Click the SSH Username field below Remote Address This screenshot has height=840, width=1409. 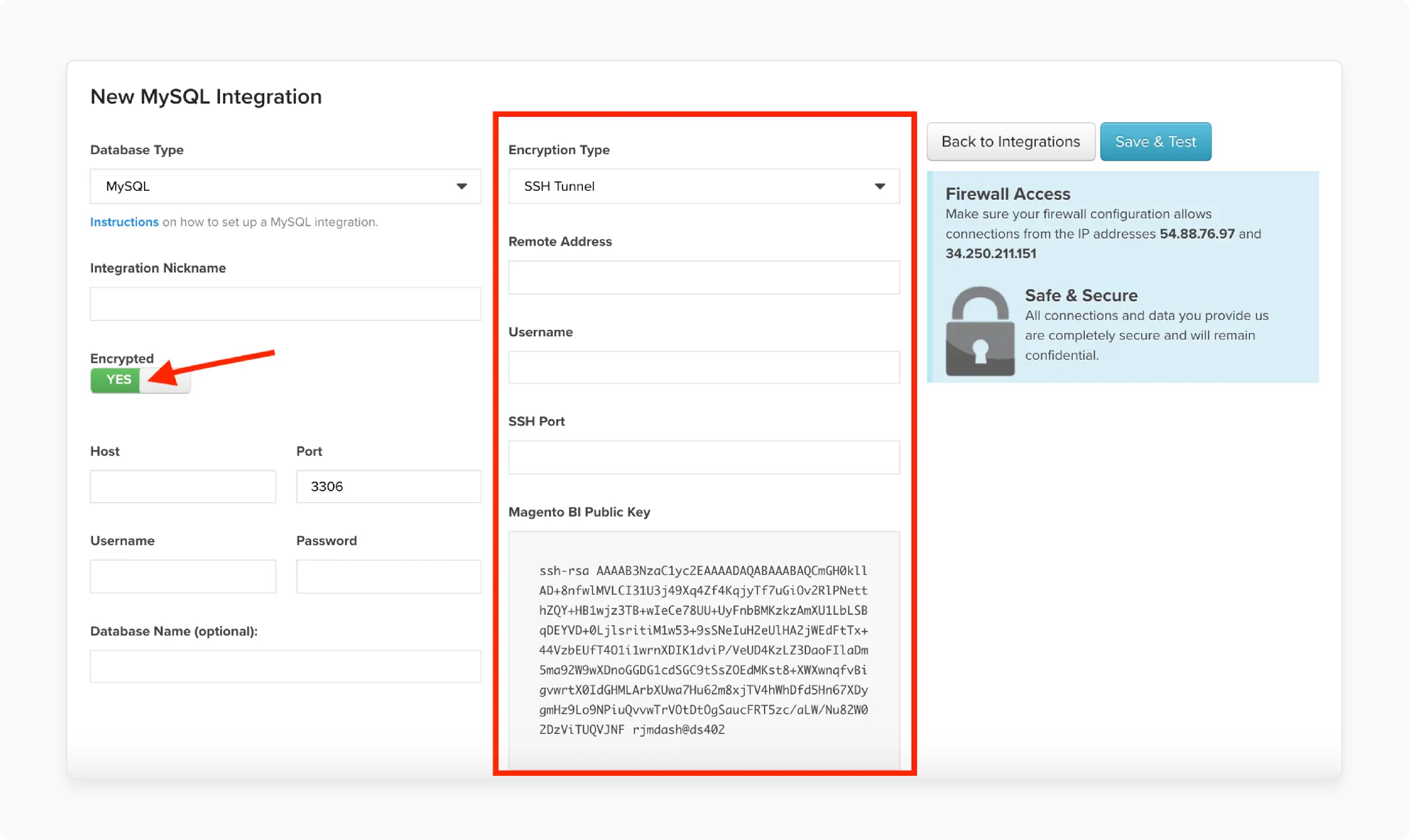(x=704, y=368)
